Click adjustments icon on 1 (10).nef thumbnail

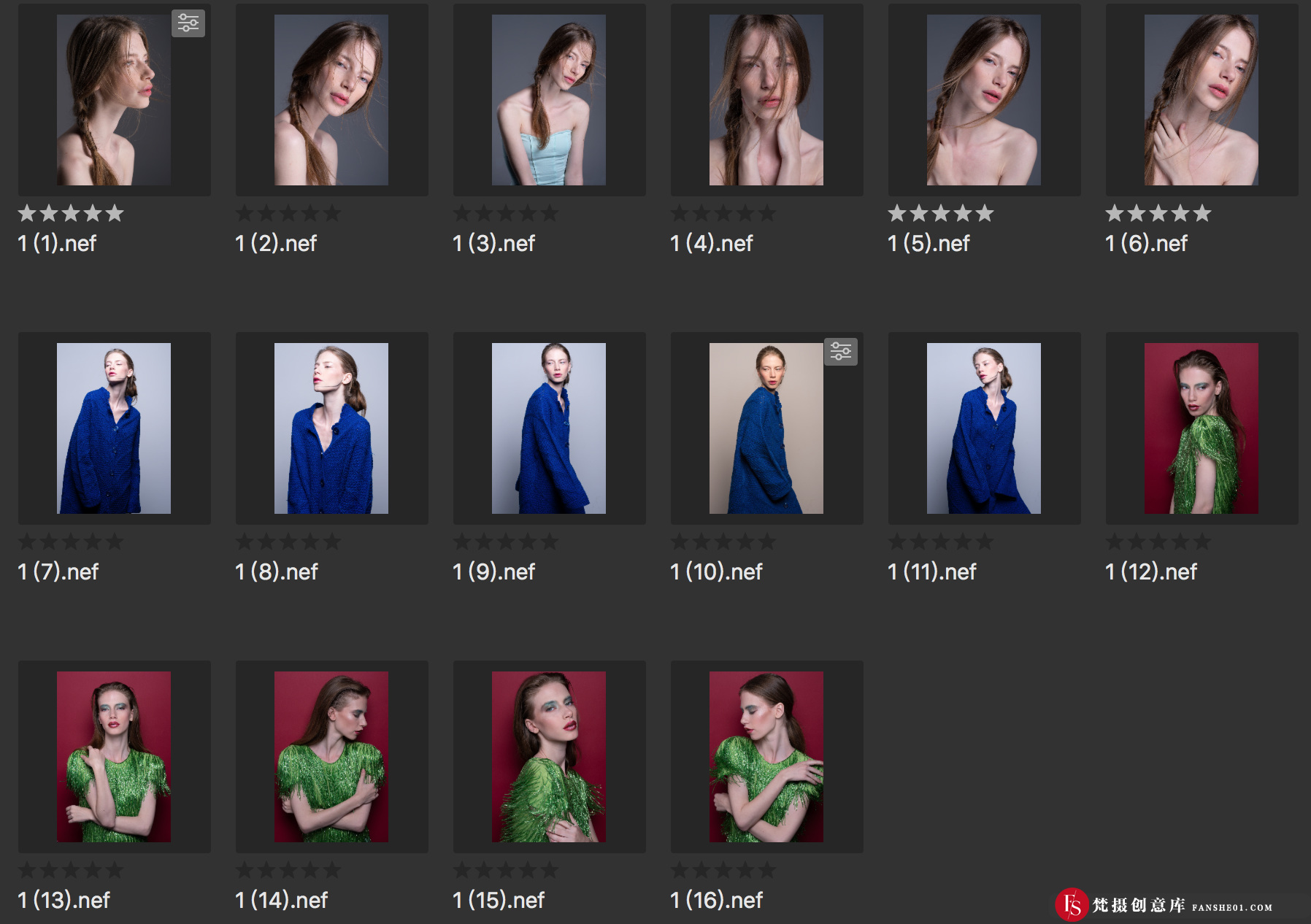pyautogui.click(x=841, y=352)
